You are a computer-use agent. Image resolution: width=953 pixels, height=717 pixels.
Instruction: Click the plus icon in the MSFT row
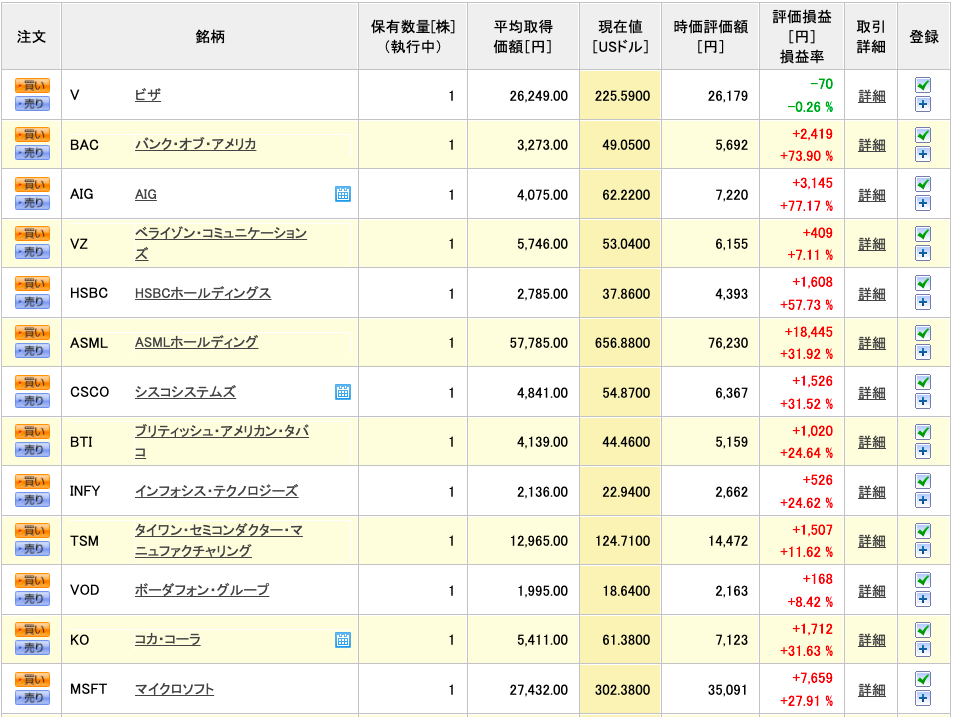point(923,698)
